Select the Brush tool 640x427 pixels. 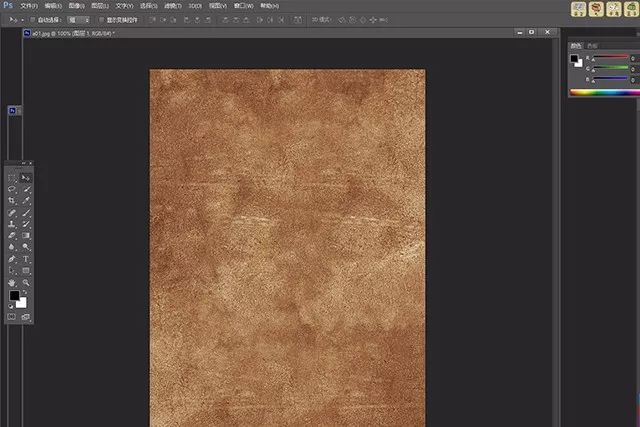26,213
